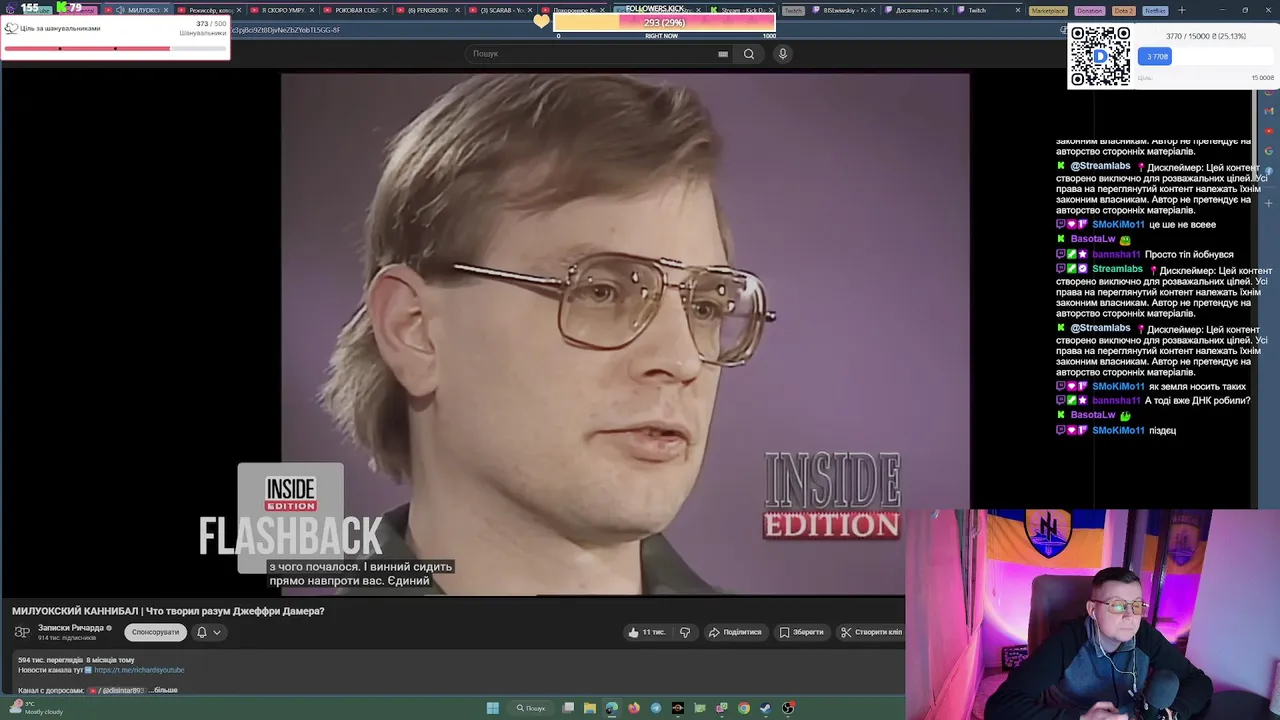This screenshot has height=720, width=1280.
Task: Open Firefox from the taskbar
Action: (x=634, y=708)
